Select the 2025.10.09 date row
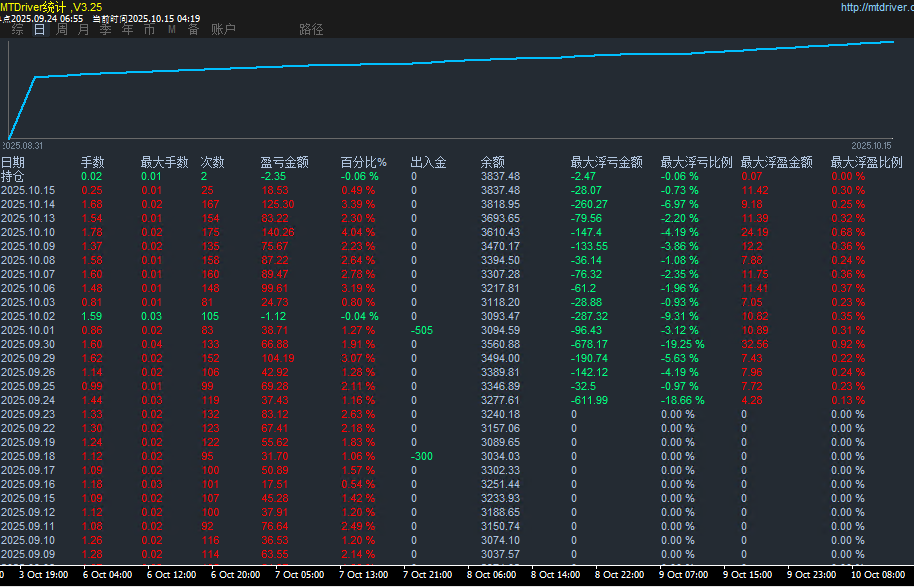This screenshot has height=587, width=914. click(x=28, y=246)
